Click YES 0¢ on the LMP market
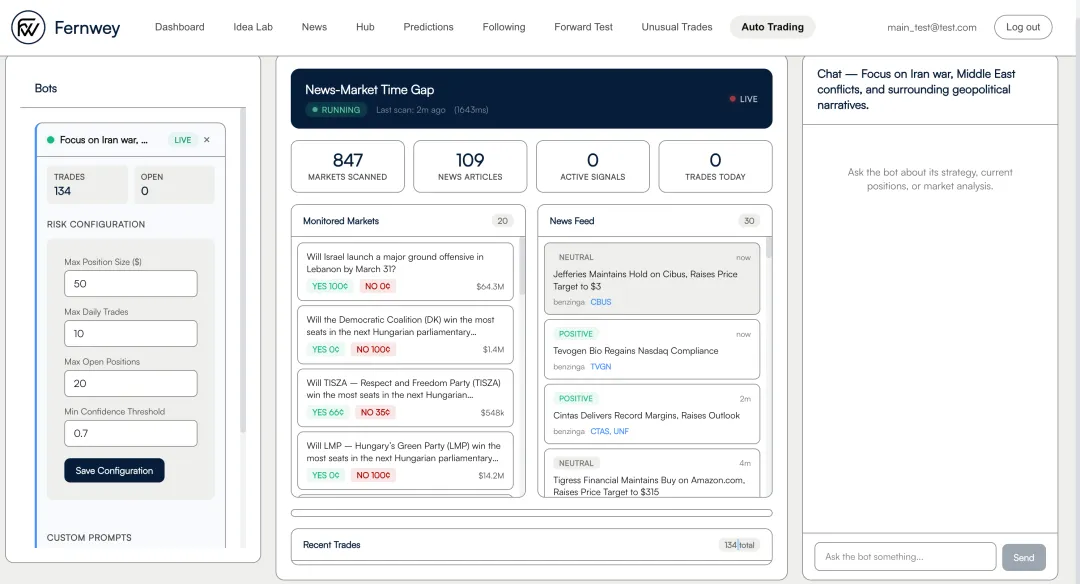The width and height of the screenshot is (1080, 584). [326, 475]
